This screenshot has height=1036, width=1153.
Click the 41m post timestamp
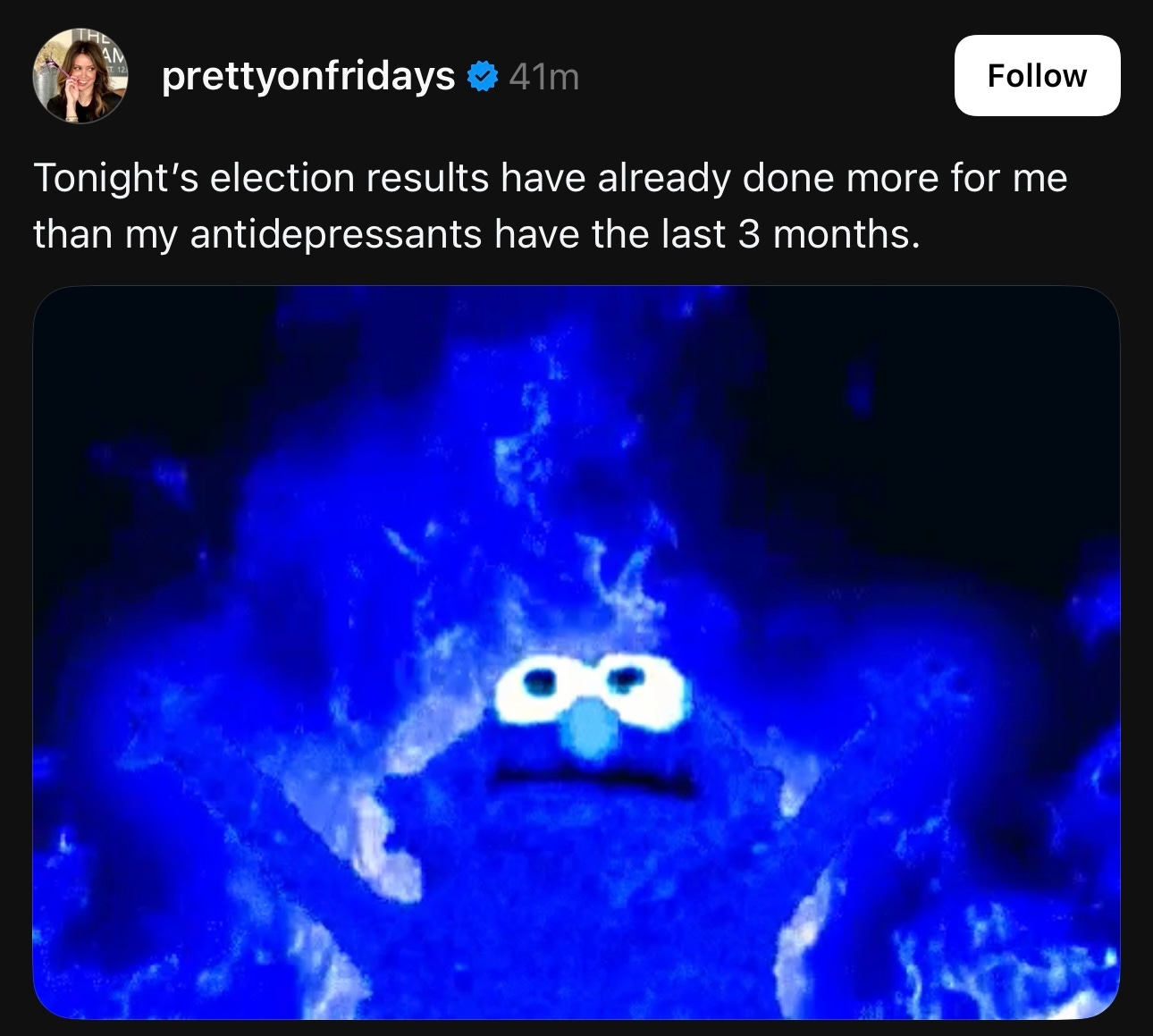pos(544,78)
